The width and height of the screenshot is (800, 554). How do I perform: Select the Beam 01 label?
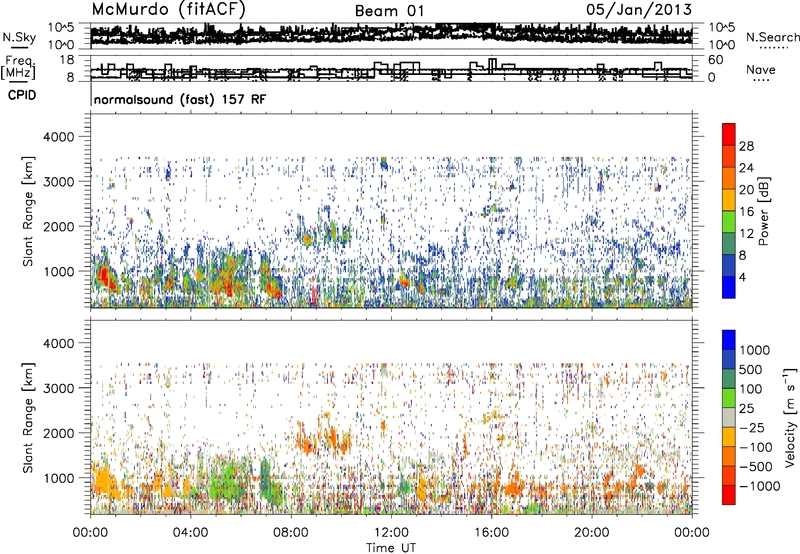tap(389, 11)
